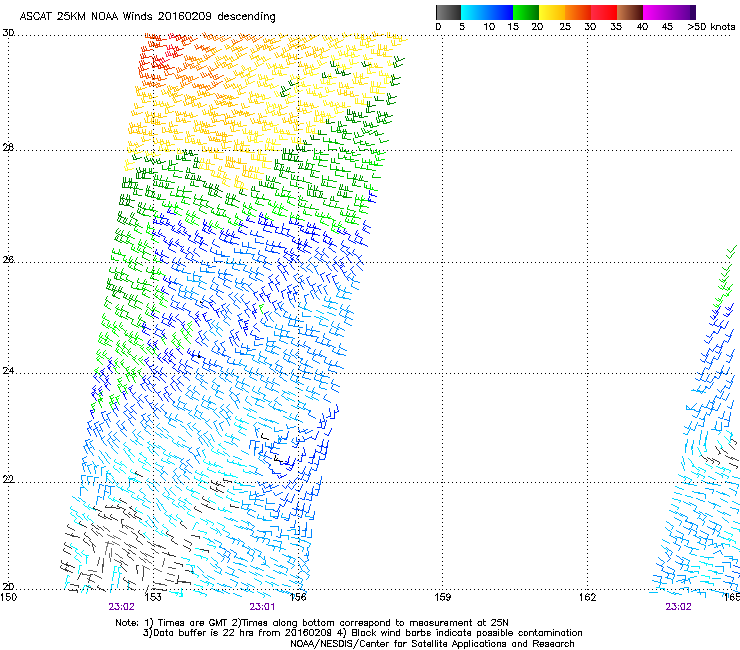Click the "25" label under the color scale
Image resolution: width=740 pixels, height=650 pixels.
565,27
